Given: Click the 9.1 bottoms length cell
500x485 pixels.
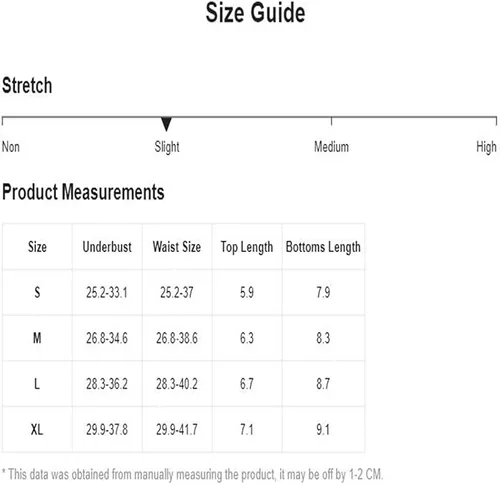Looking at the screenshot, I should click(x=323, y=429).
